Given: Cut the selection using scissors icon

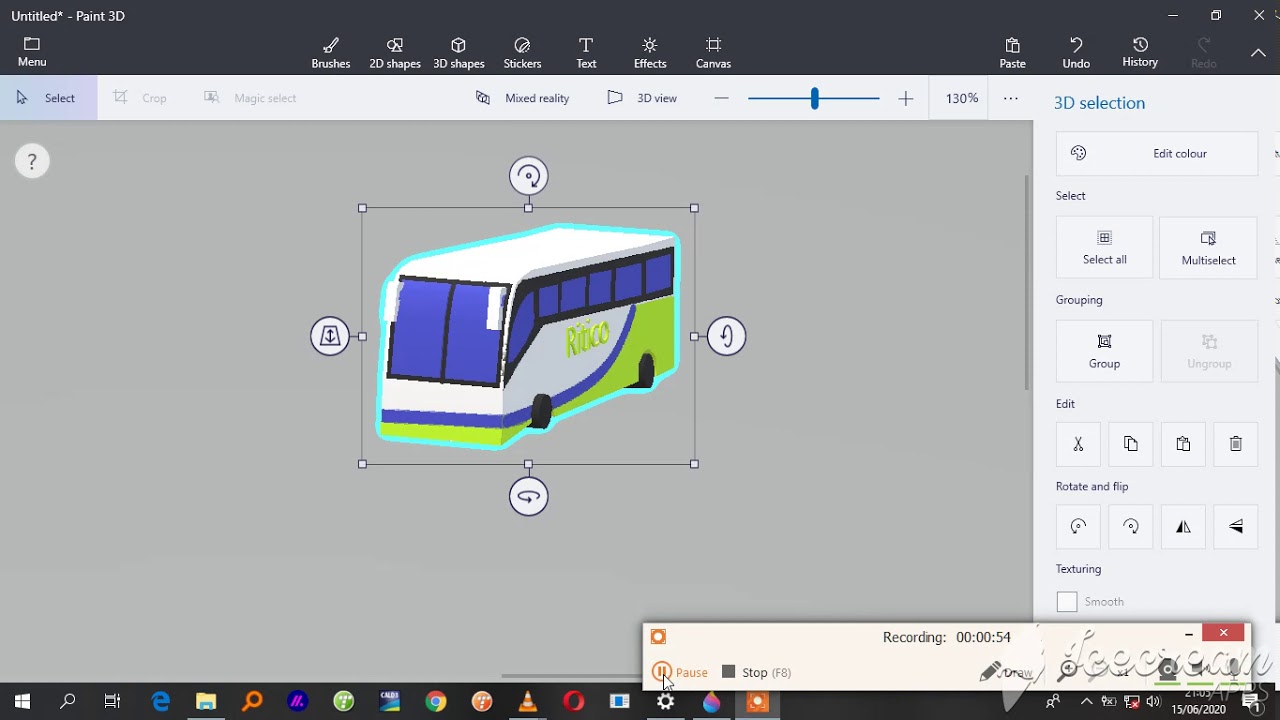Looking at the screenshot, I should point(1078,444).
